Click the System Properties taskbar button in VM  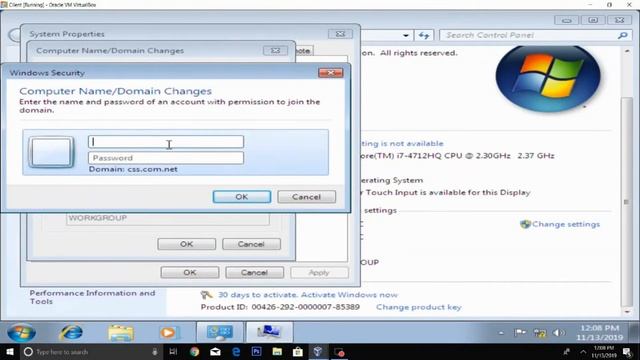tap(269, 332)
